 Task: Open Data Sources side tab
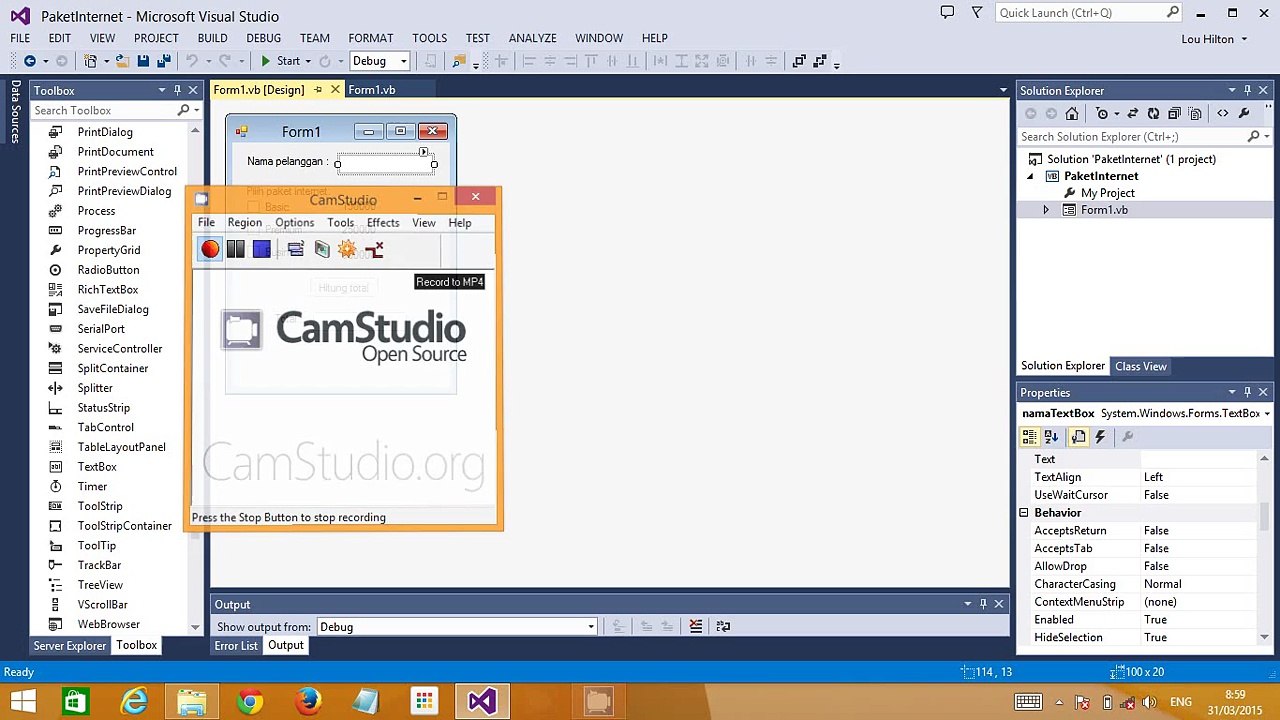(16, 111)
